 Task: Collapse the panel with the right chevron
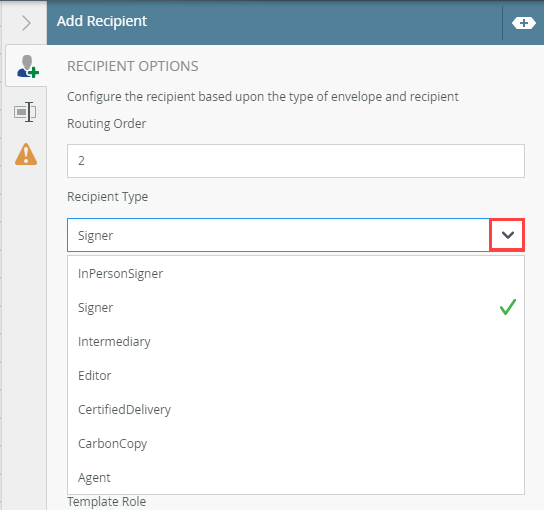click(26, 23)
